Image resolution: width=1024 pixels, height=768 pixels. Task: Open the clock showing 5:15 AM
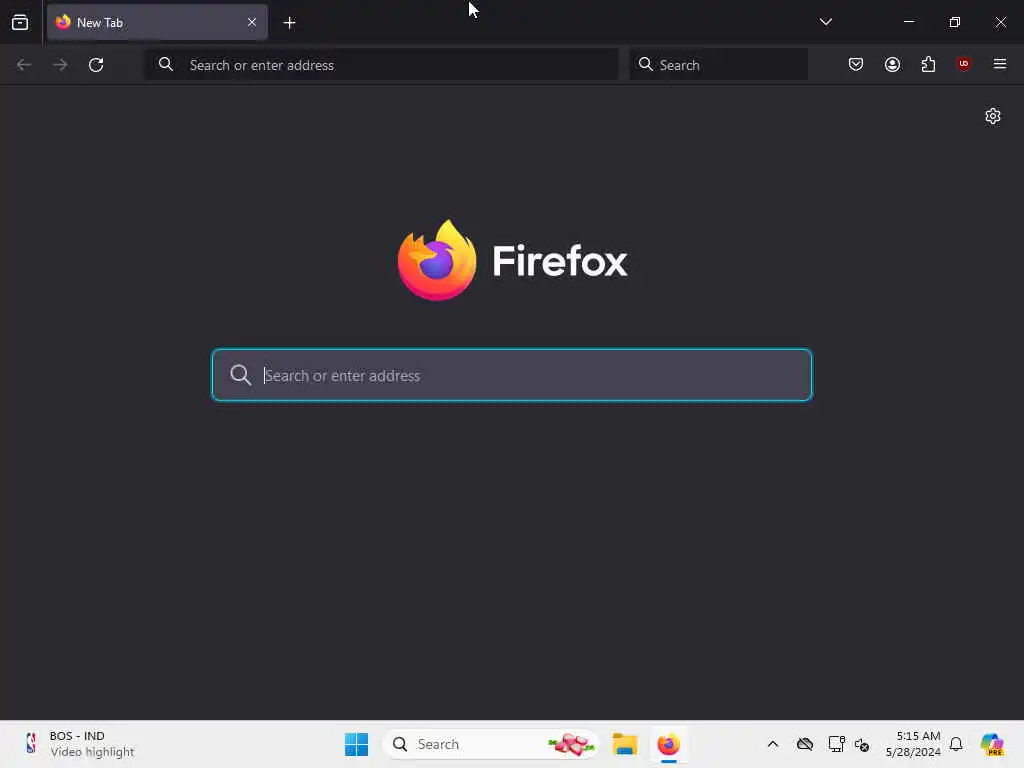click(x=913, y=744)
